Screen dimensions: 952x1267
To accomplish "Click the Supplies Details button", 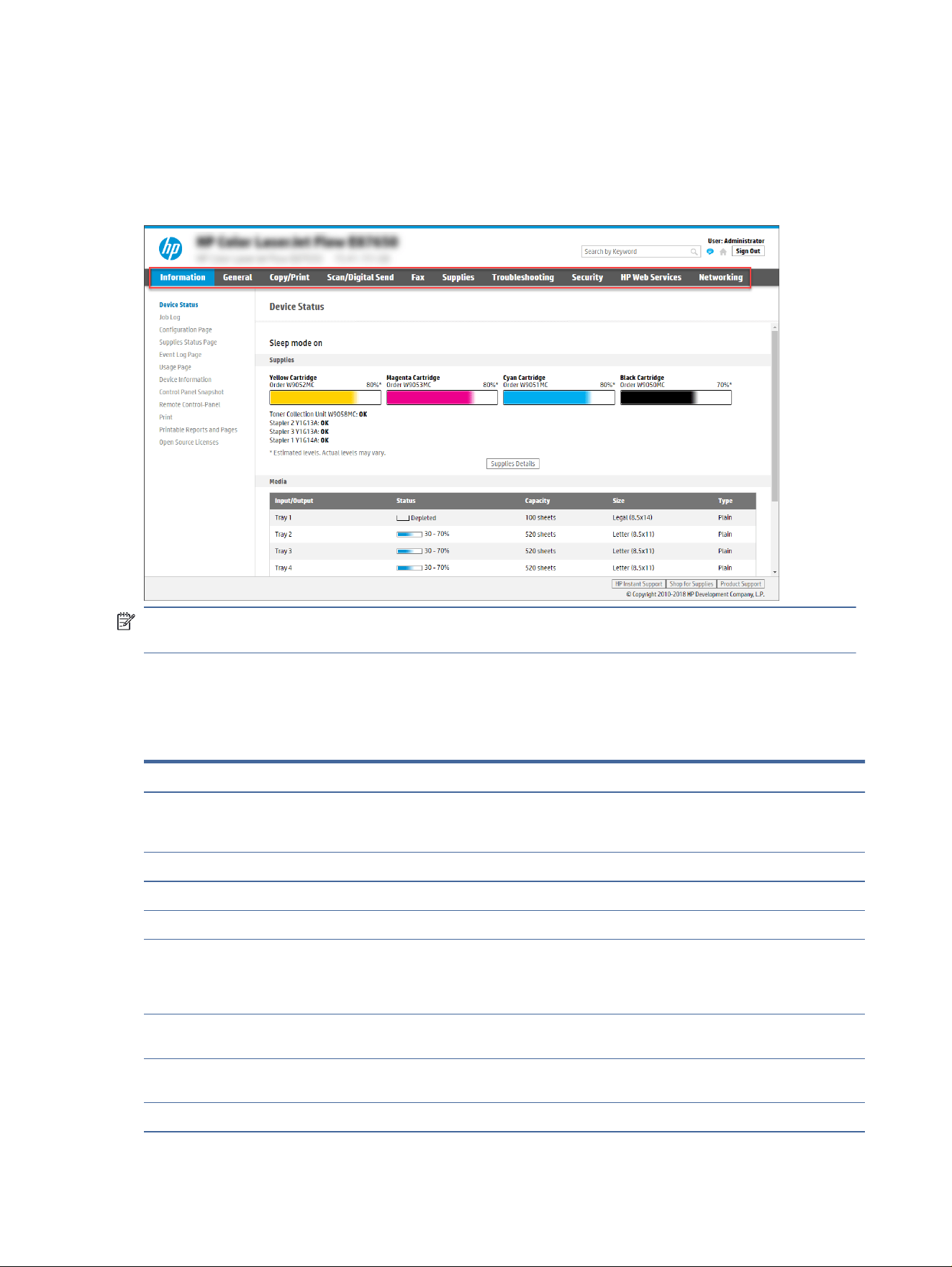I will (513, 464).
